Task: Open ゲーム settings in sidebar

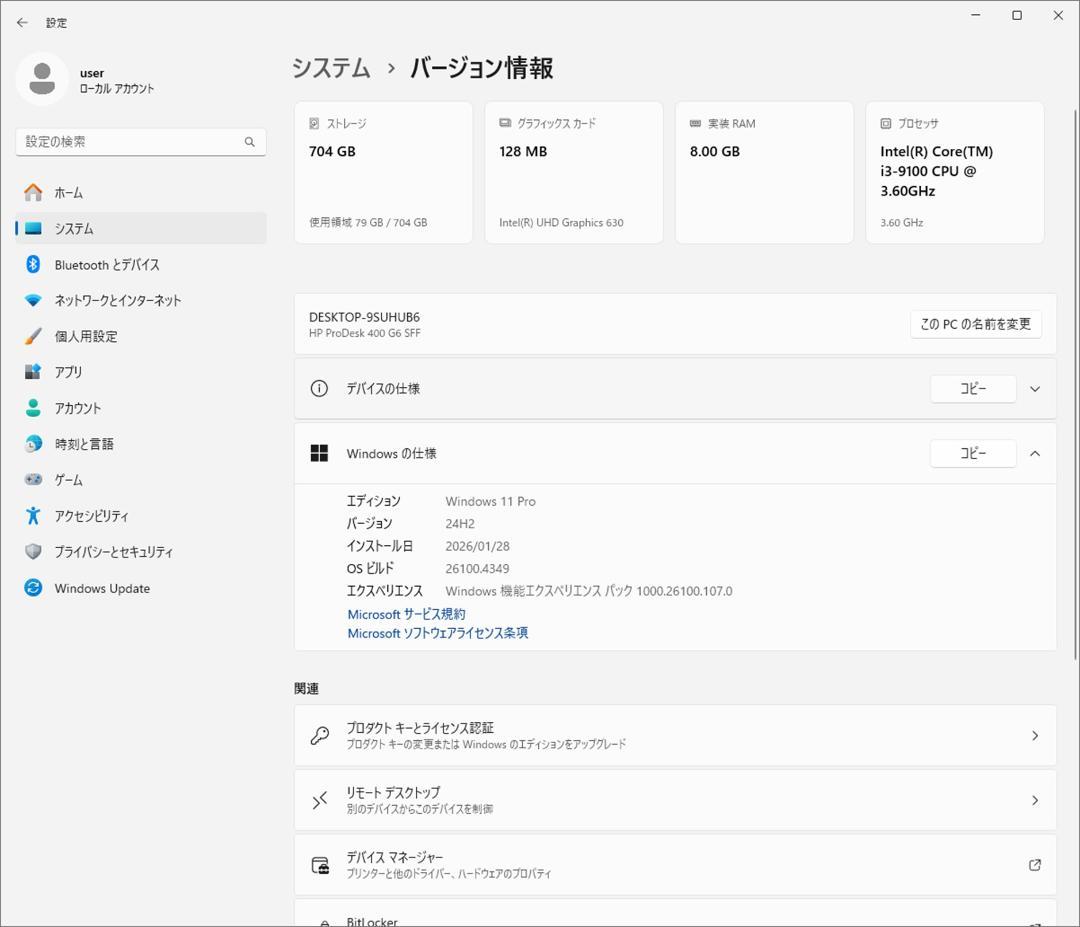Action: pos(141,480)
